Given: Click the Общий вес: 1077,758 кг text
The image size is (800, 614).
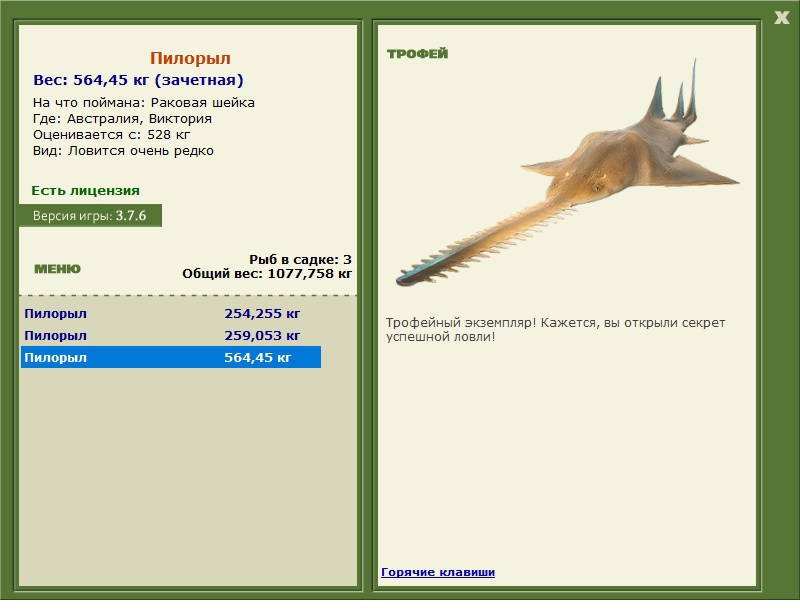Looking at the screenshot, I should [267, 274].
